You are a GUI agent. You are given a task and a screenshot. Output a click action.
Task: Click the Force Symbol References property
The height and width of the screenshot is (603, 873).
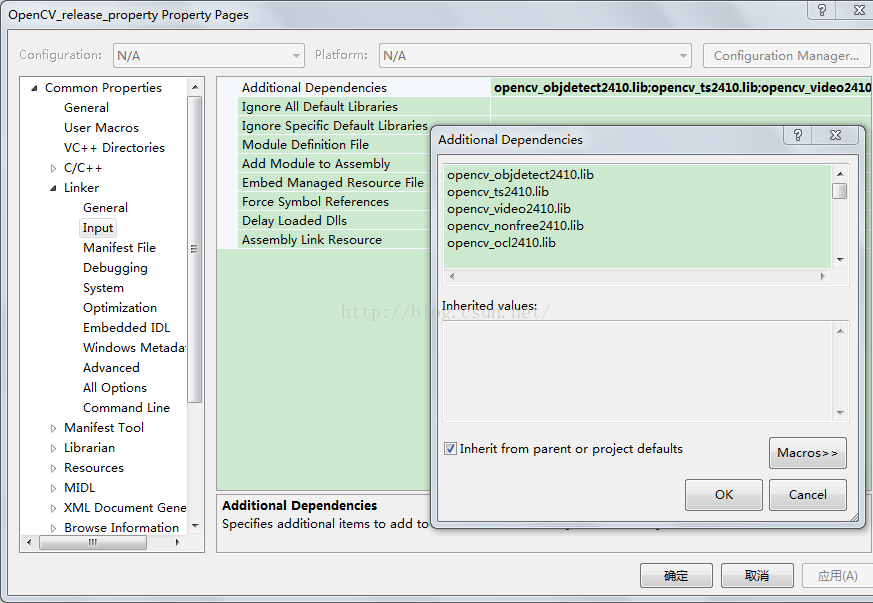[315, 202]
